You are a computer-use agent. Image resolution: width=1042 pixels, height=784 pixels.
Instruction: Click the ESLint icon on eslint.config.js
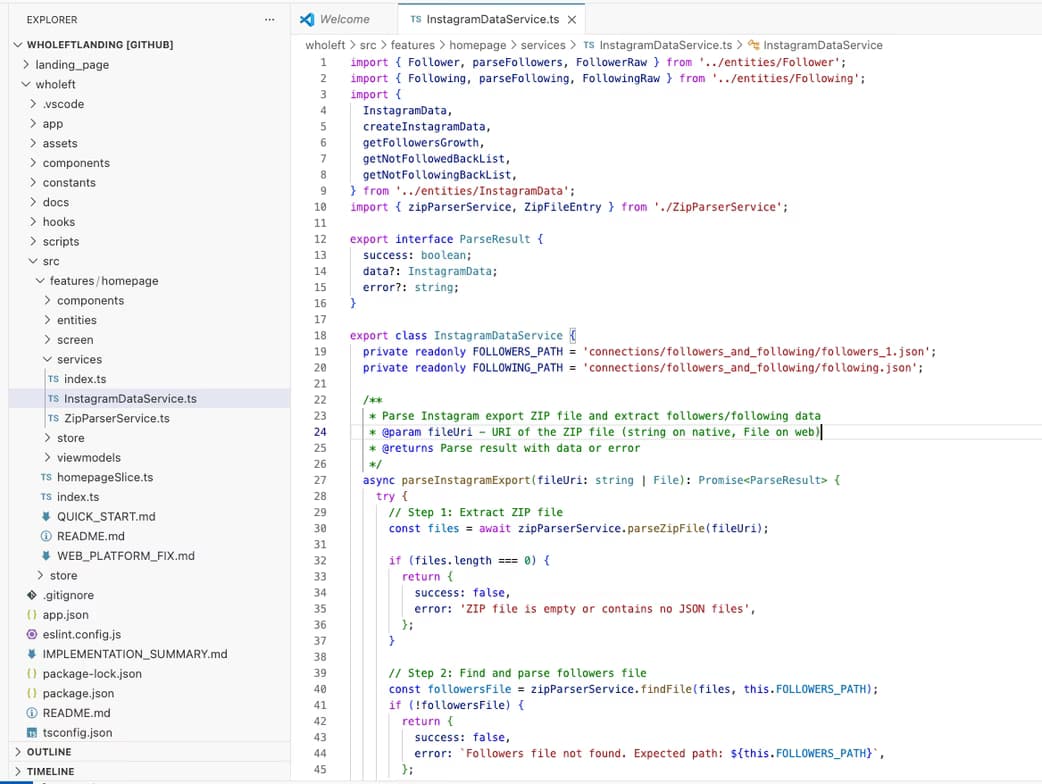[x=34, y=634]
